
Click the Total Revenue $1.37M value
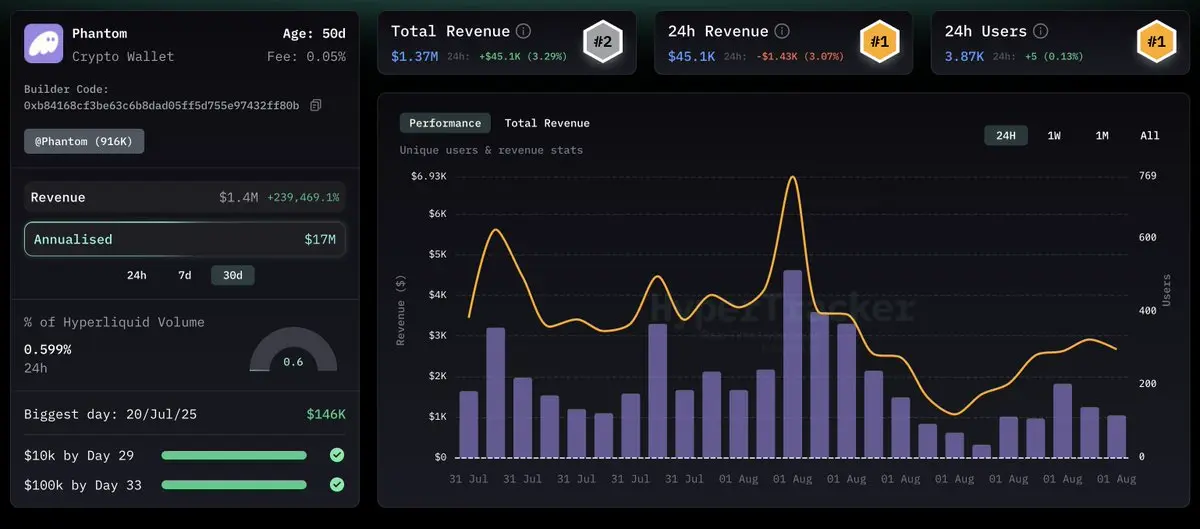tap(414, 56)
